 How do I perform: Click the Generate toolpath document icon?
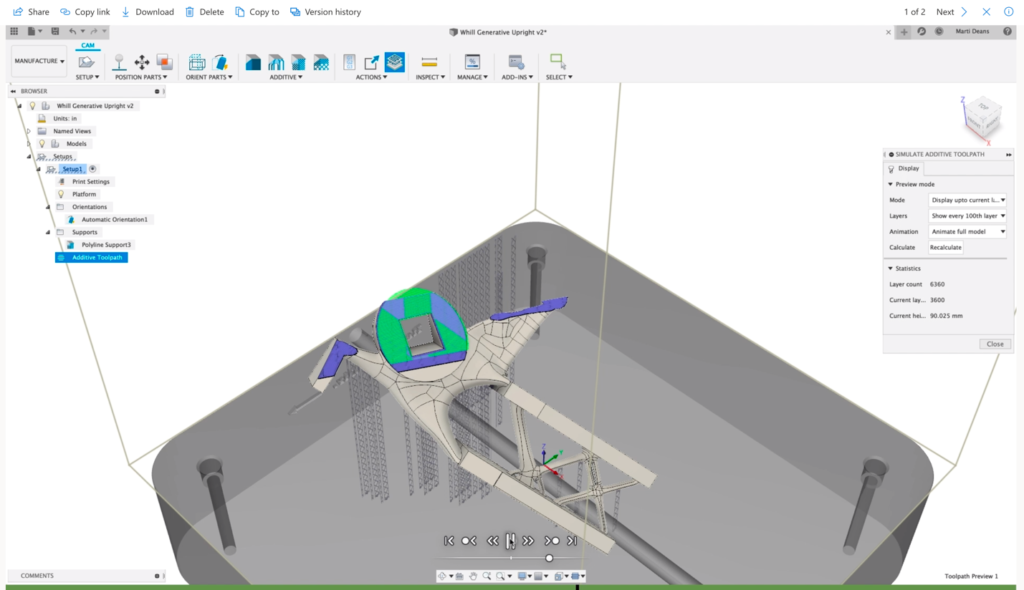(349, 62)
